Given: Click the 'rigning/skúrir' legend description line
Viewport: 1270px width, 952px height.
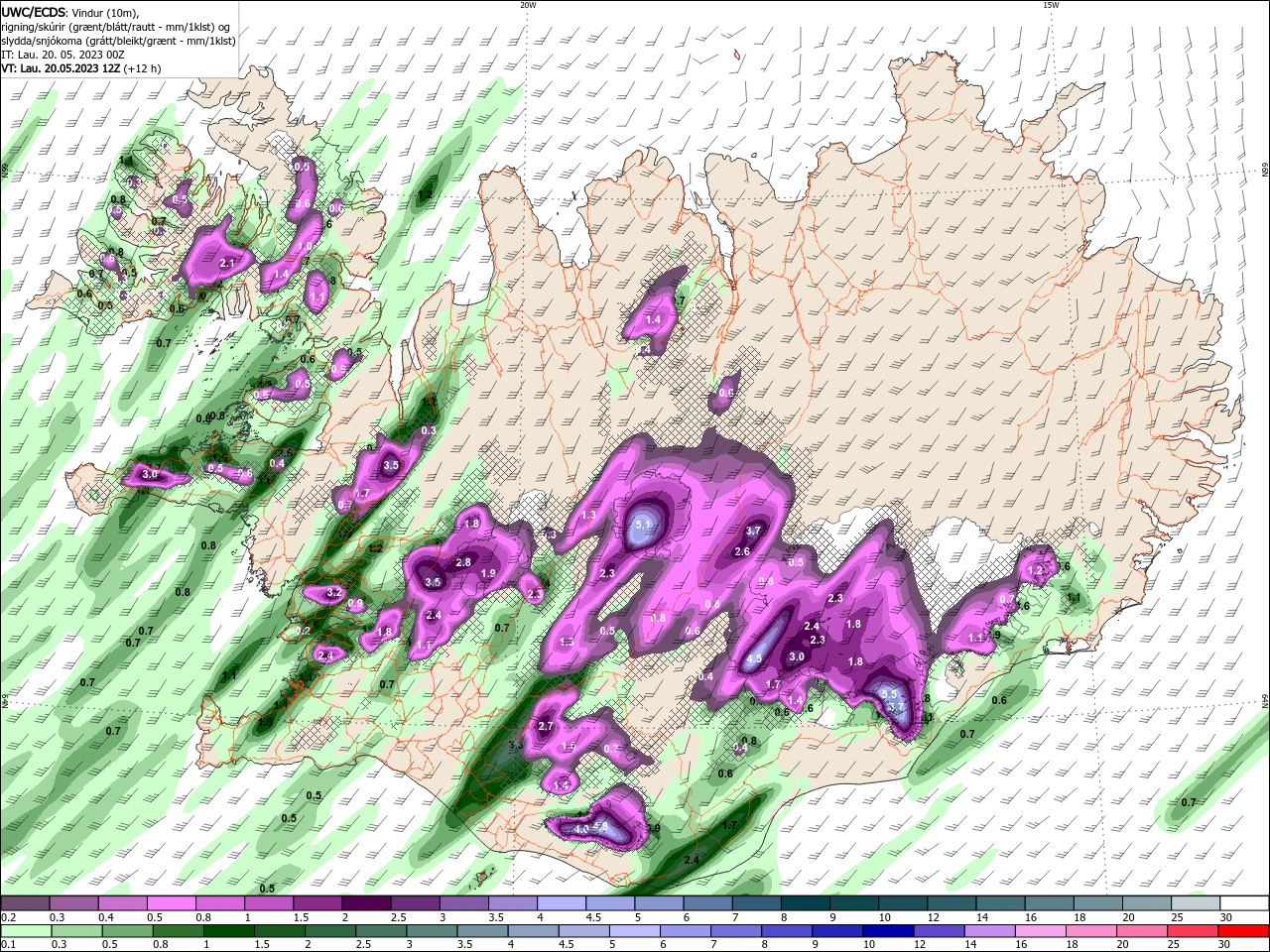Looking at the screenshot, I should 114,27.
